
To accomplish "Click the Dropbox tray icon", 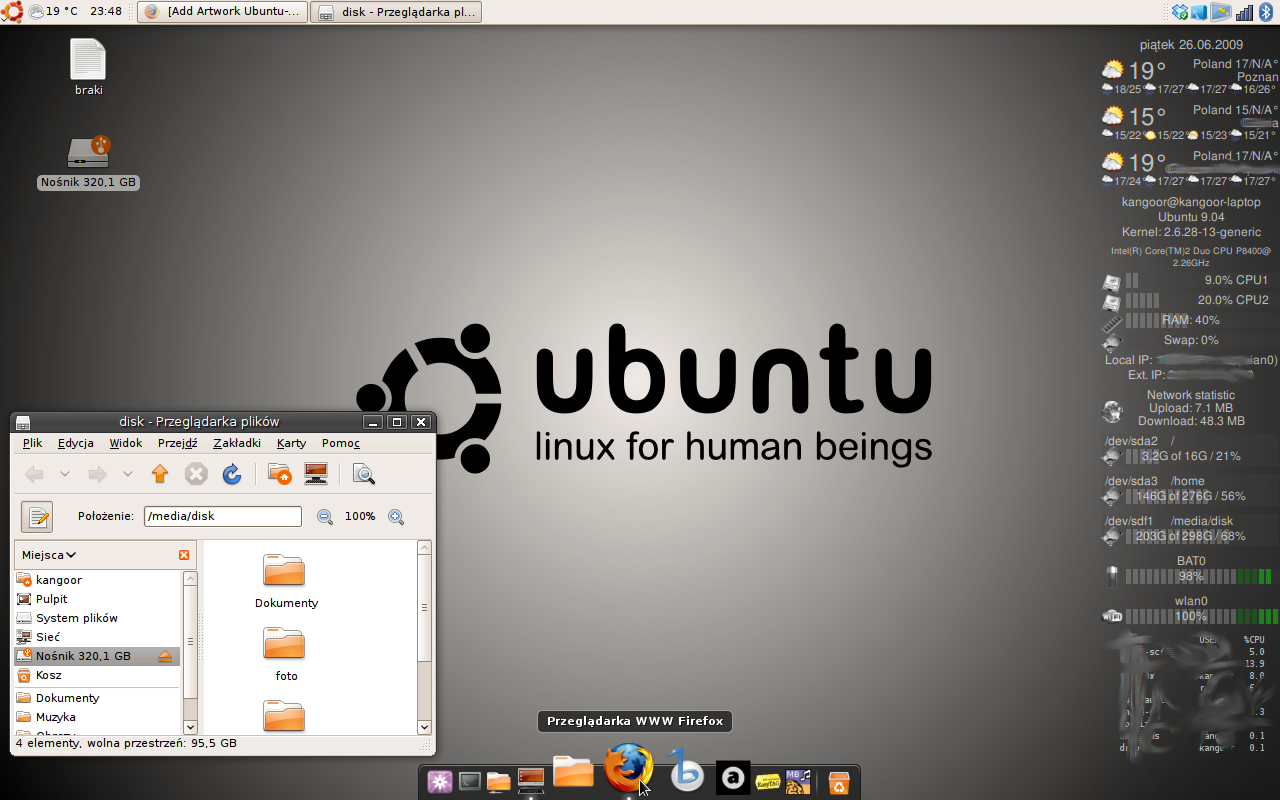I will click(1180, 12).
